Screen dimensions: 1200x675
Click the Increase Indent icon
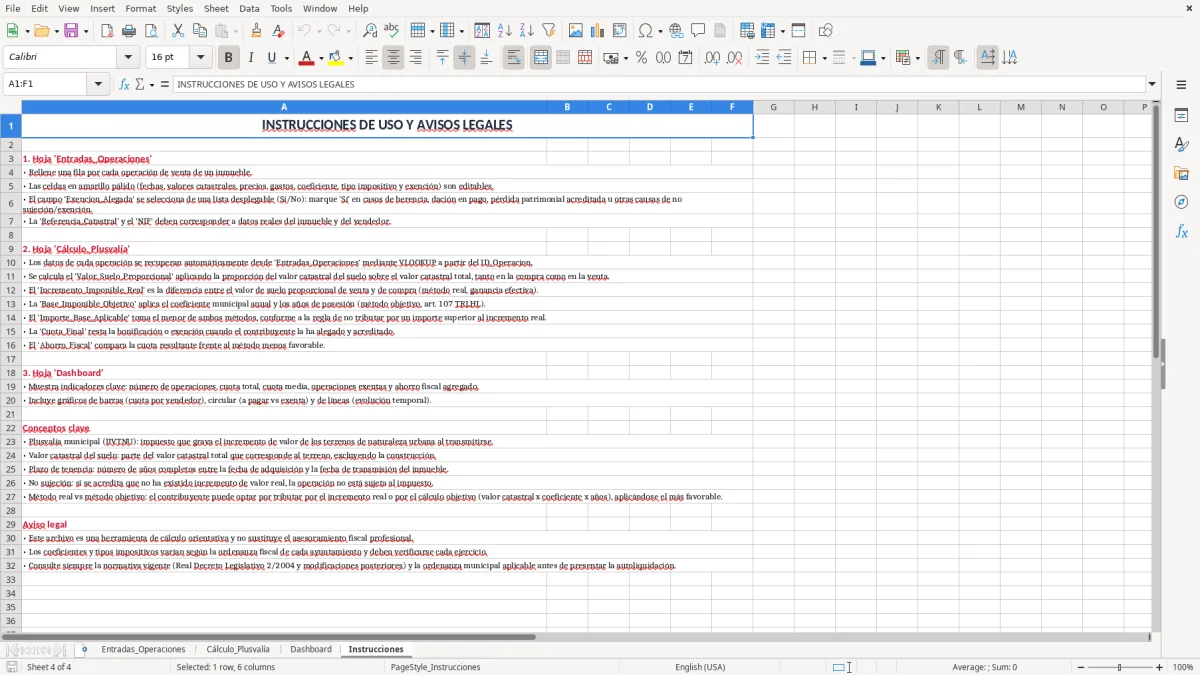click(x=762, y=58)
